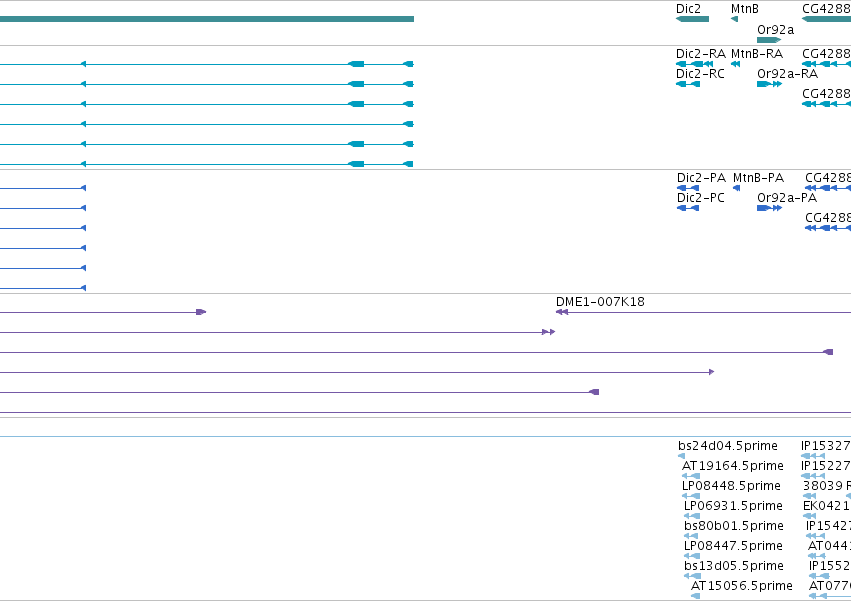The image size is (851, 601).
Task: Click the Or92a-PA protein label
Action: 787,198
